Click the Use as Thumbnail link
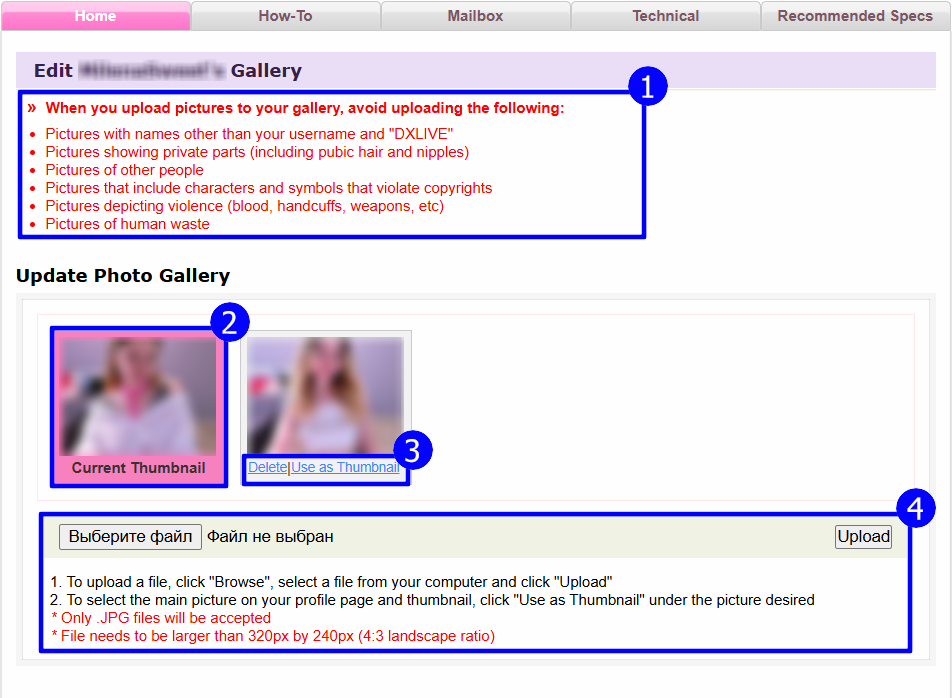 pyautogui.click(x=345, y=467)
